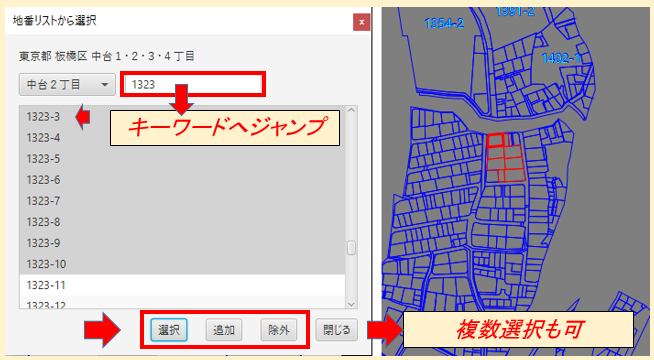Choose the highlighted 1323-11 entry
The height and width of the screenshot is (360, 654).
pos(182,285)
